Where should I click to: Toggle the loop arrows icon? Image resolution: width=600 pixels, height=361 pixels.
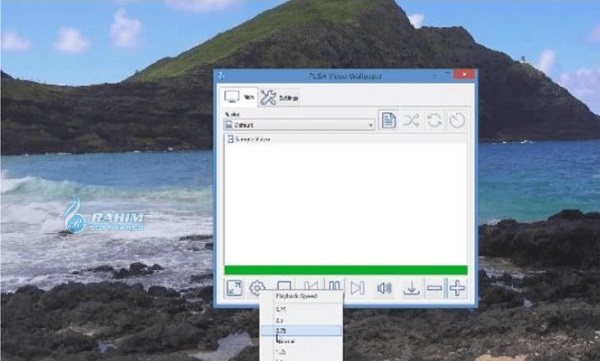tap(434, 121)
